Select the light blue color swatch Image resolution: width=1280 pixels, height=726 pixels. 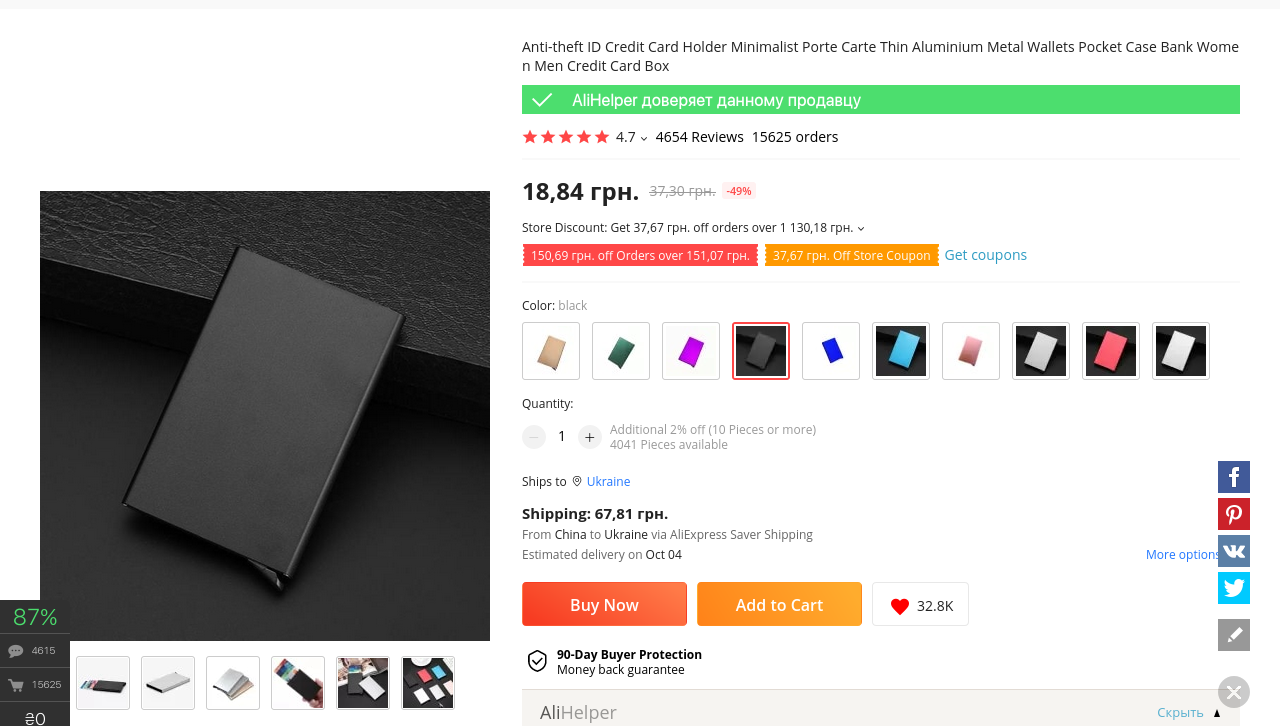(901, 351)
